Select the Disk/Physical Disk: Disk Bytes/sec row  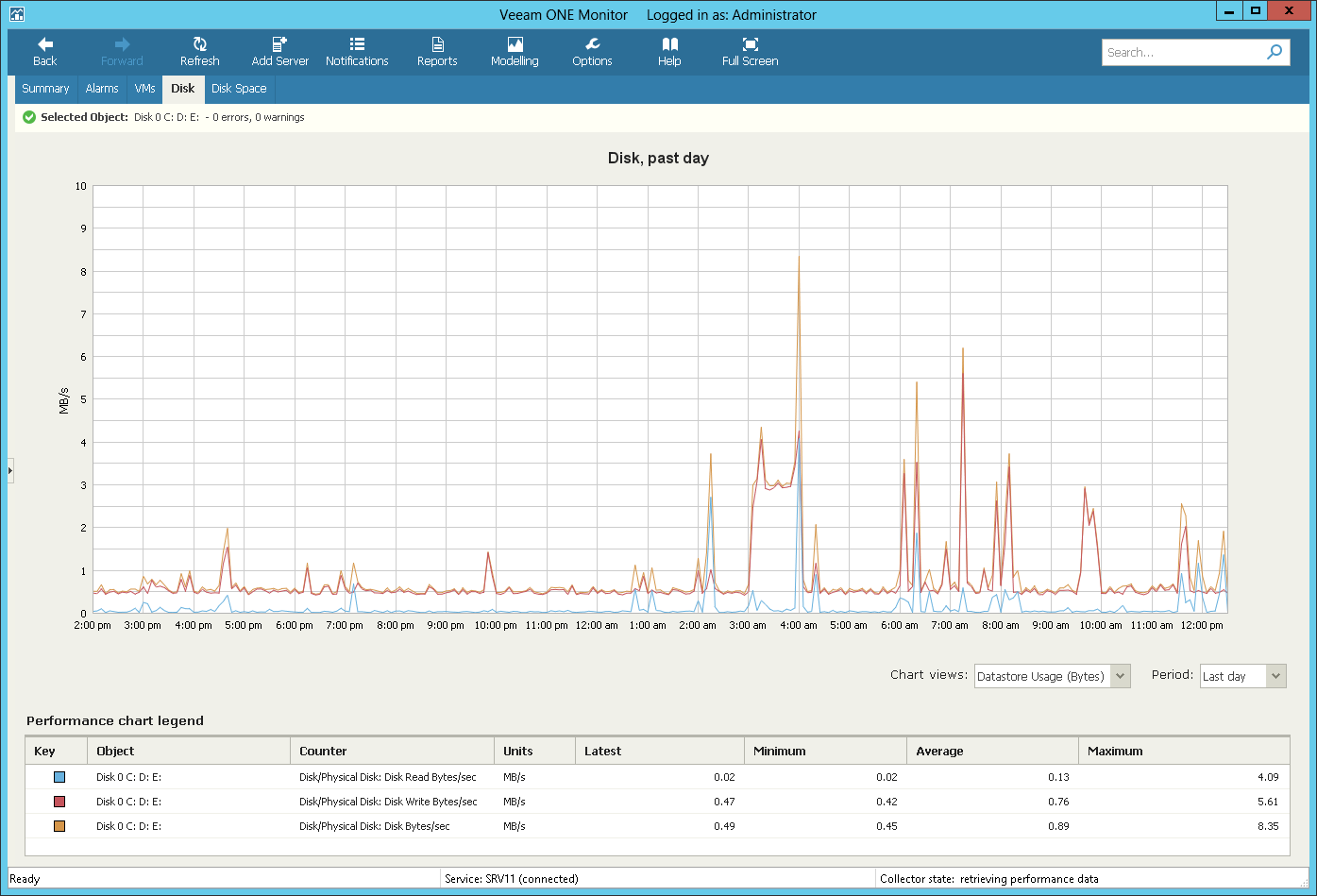pyautogui.click(x=657, y=826)
